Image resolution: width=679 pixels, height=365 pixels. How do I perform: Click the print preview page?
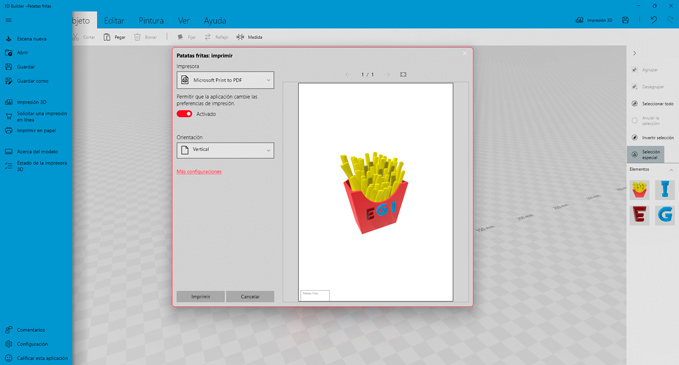coord(375,192)
